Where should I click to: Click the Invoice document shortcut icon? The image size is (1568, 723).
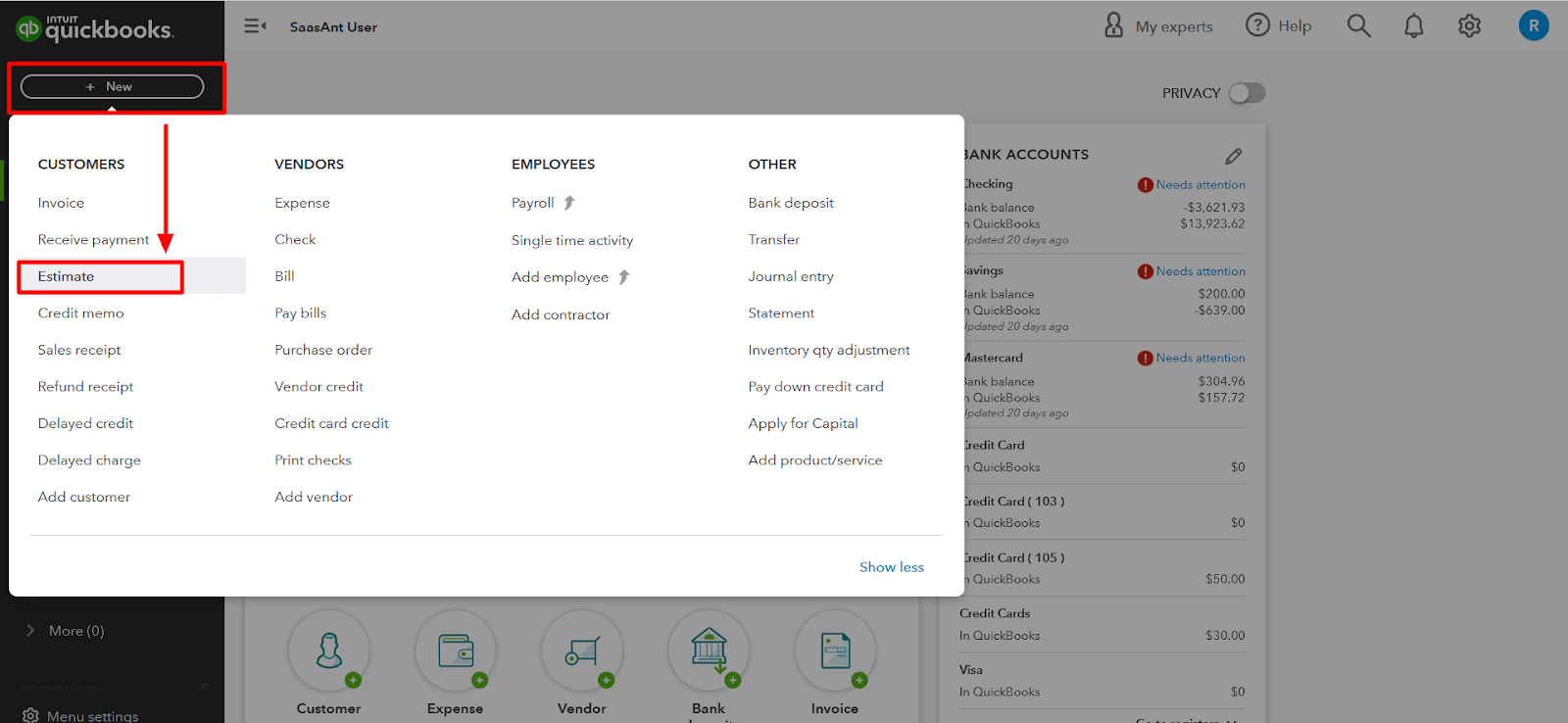tap(835, 651)
